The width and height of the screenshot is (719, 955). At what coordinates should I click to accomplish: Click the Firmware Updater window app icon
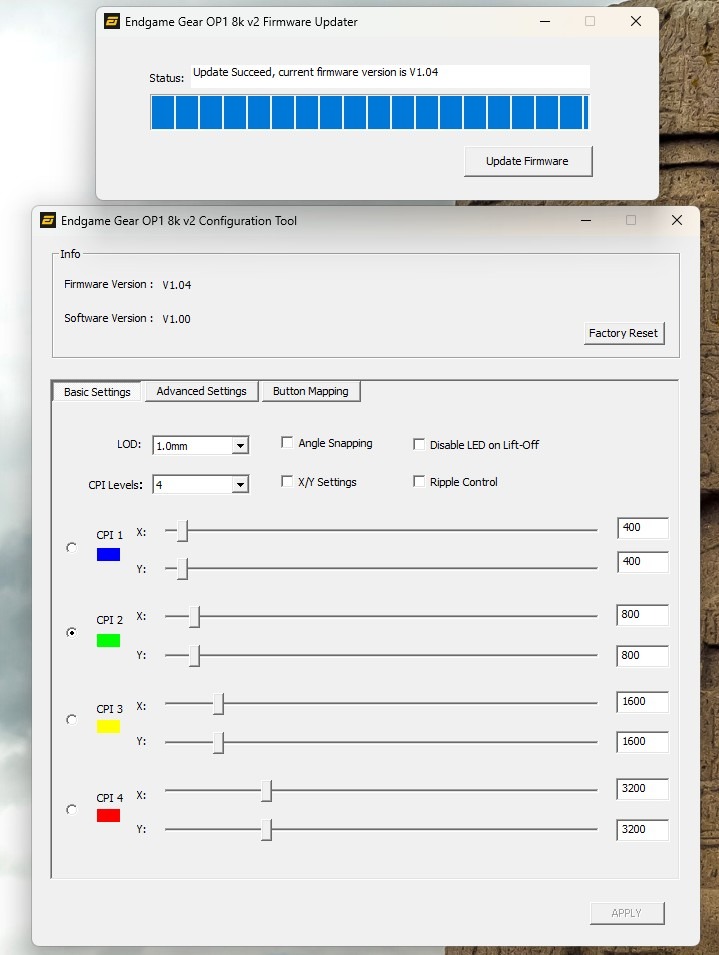pos(111,21)
